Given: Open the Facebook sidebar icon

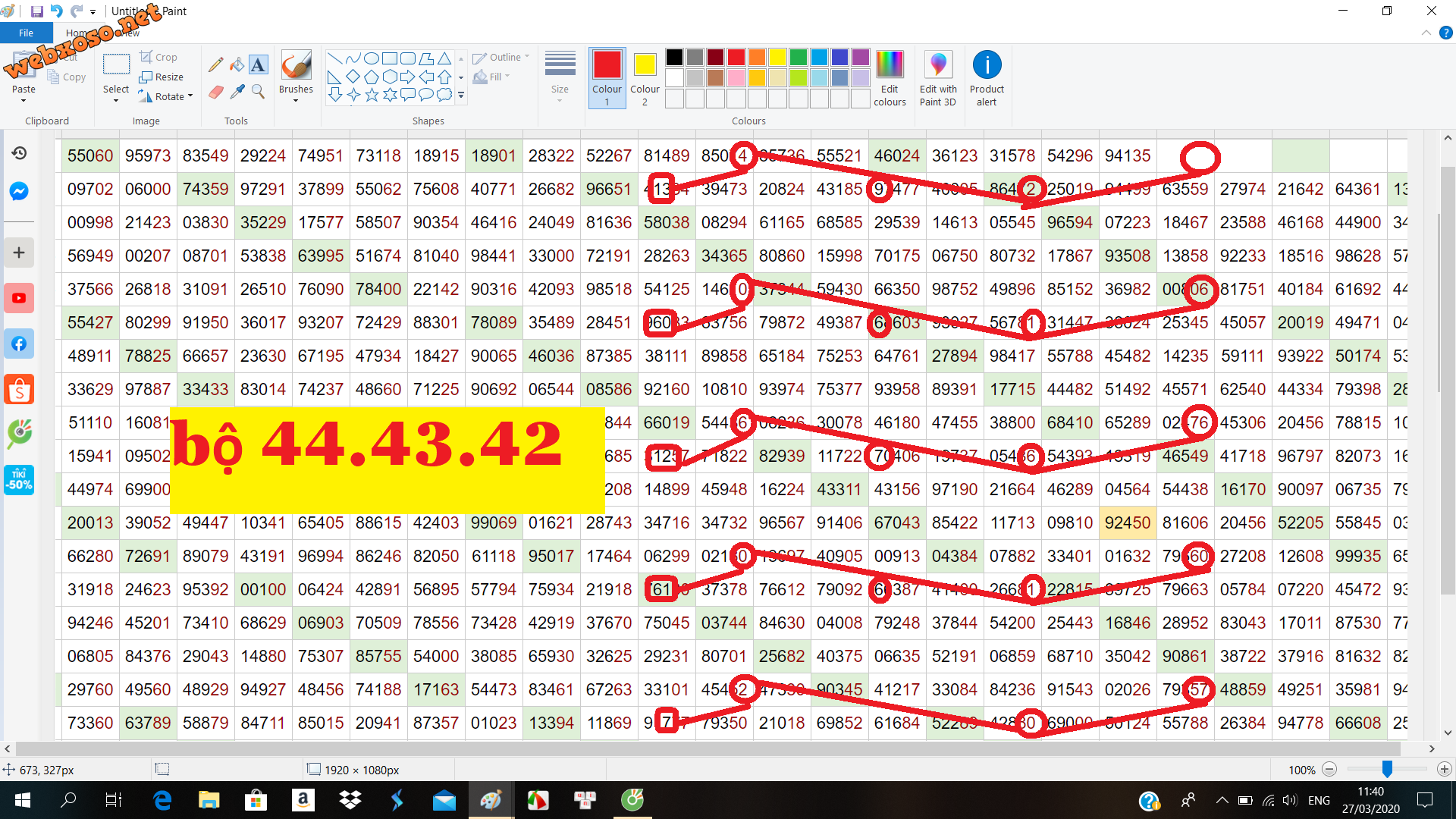Looking at the screenshot, I should tap(19, 344).
